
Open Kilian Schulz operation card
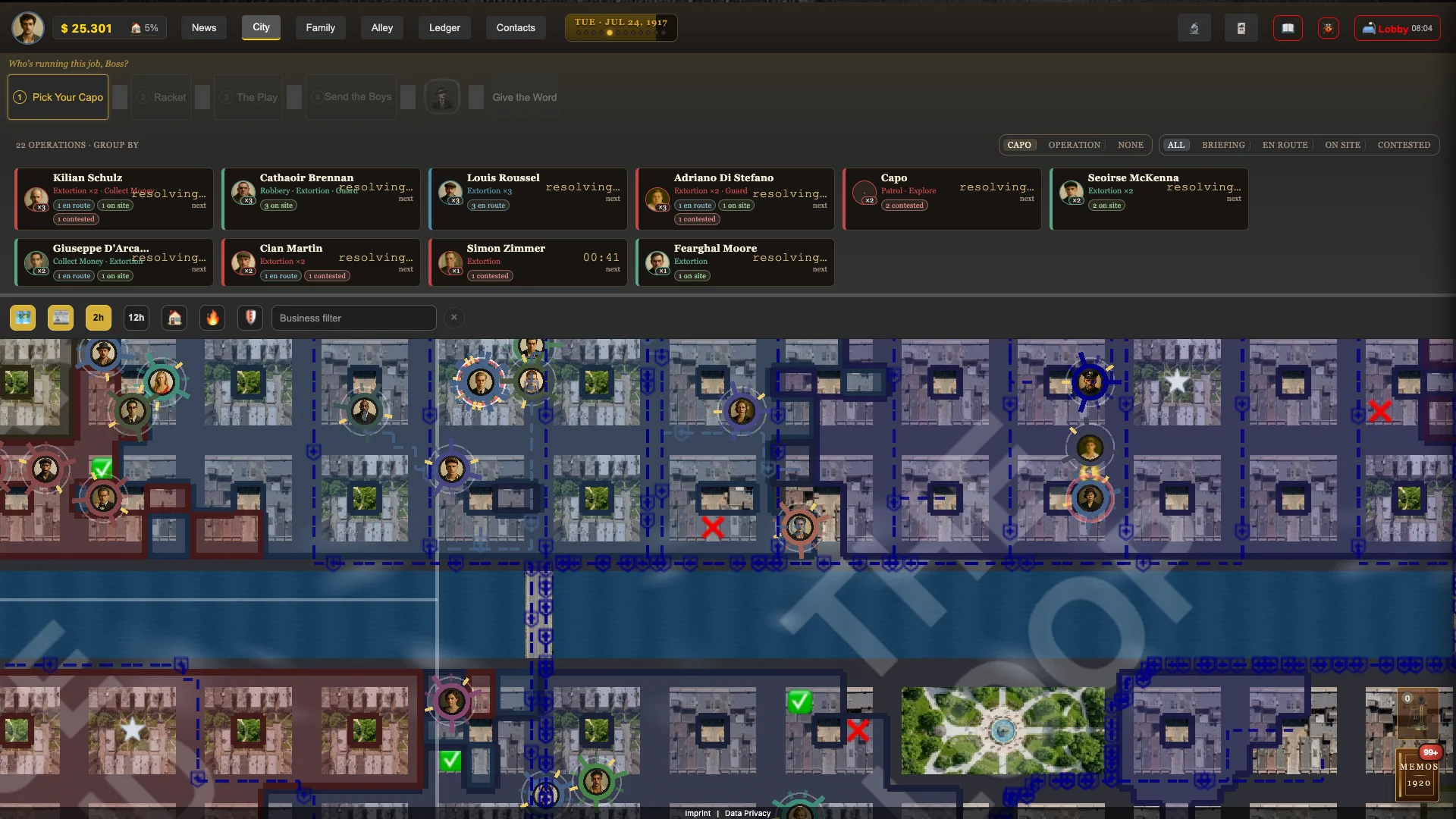(114, 199)
